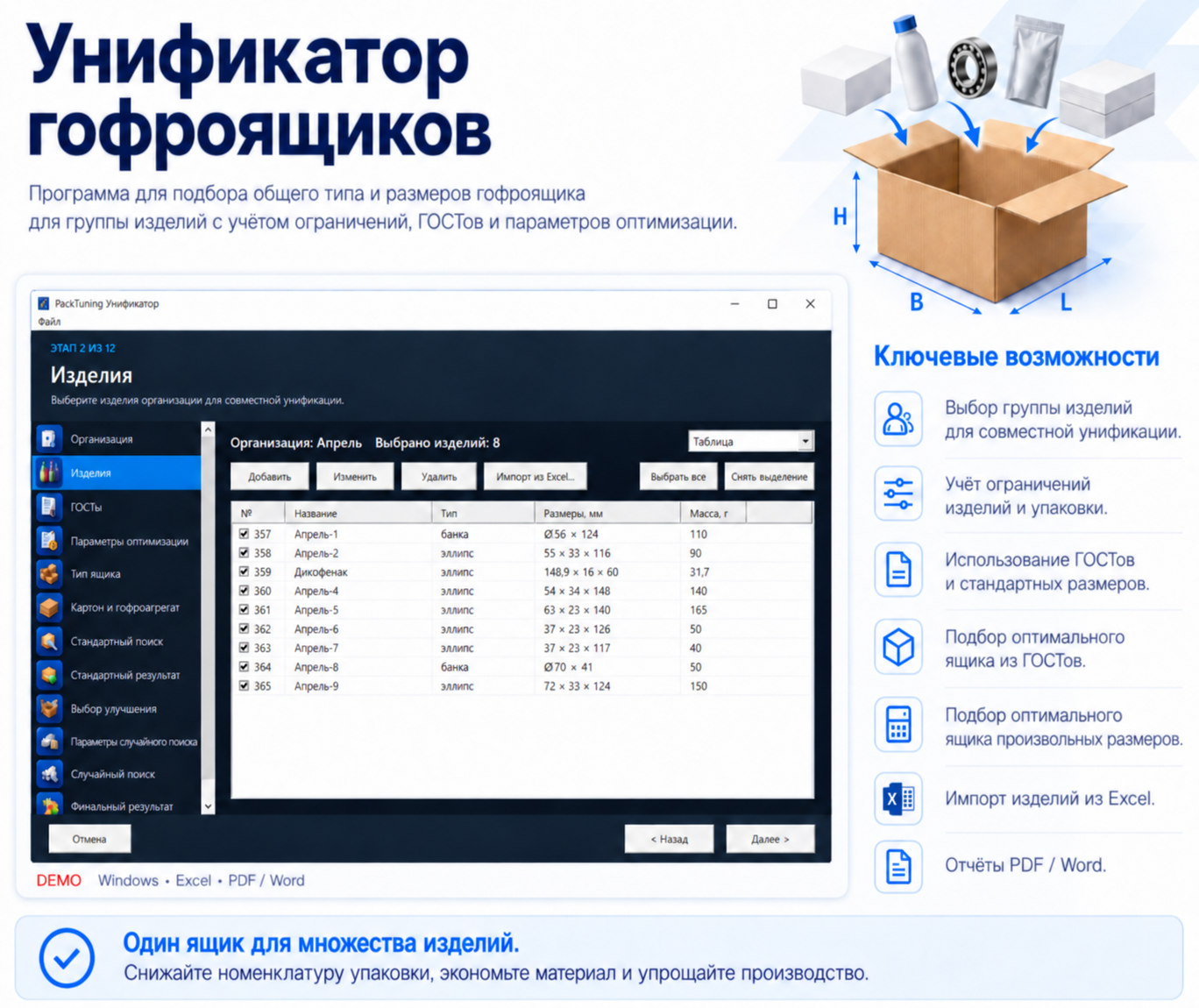1199x1008 pixels.
Task: Click the Стандартный результат sidebar icon
Action: pos(49,675)
